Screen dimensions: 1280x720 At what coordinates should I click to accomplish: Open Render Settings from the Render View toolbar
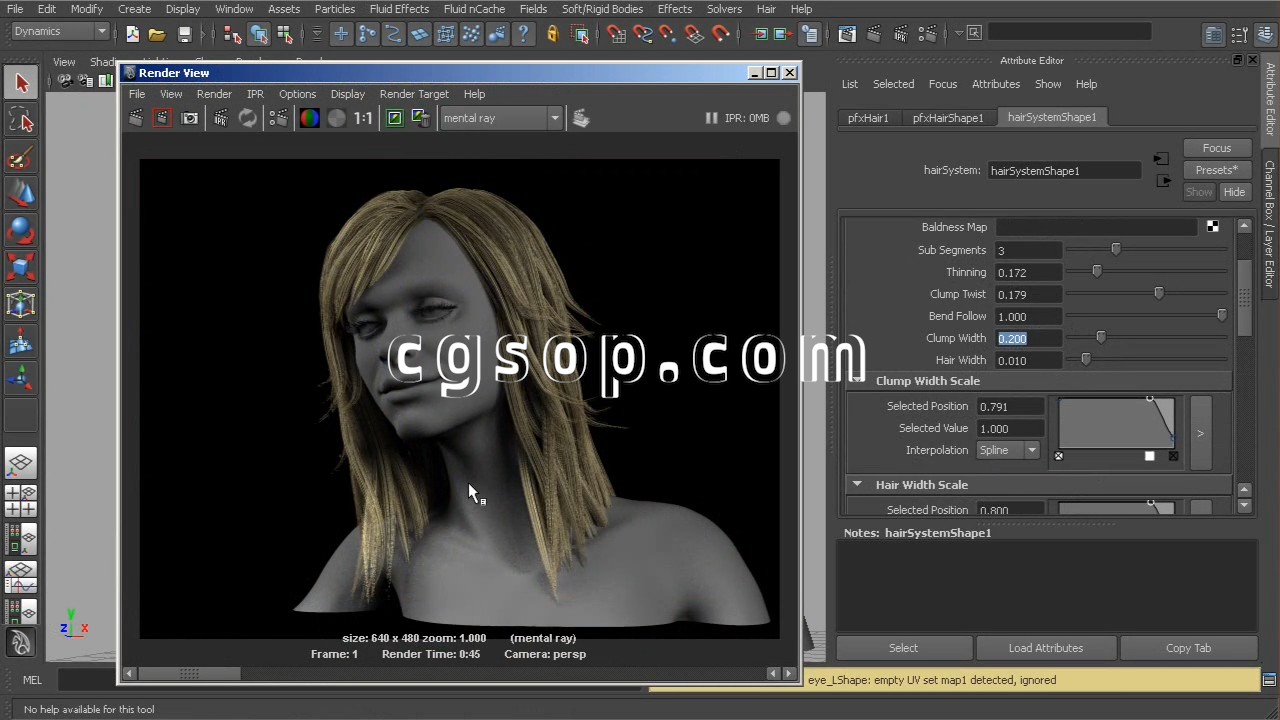(279, 118)
